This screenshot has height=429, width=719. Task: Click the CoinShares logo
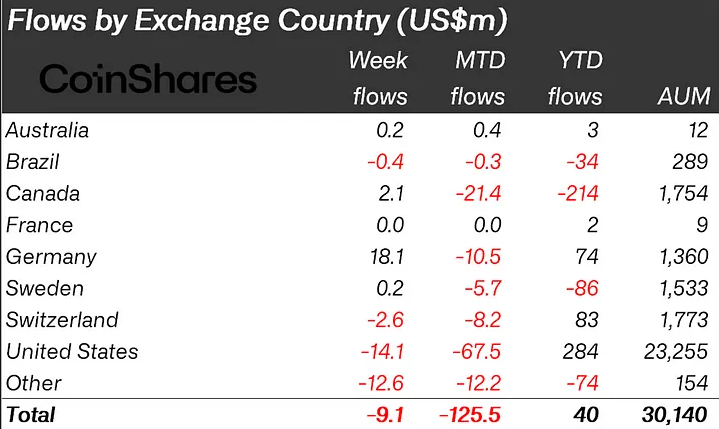[x=148, y=79]
